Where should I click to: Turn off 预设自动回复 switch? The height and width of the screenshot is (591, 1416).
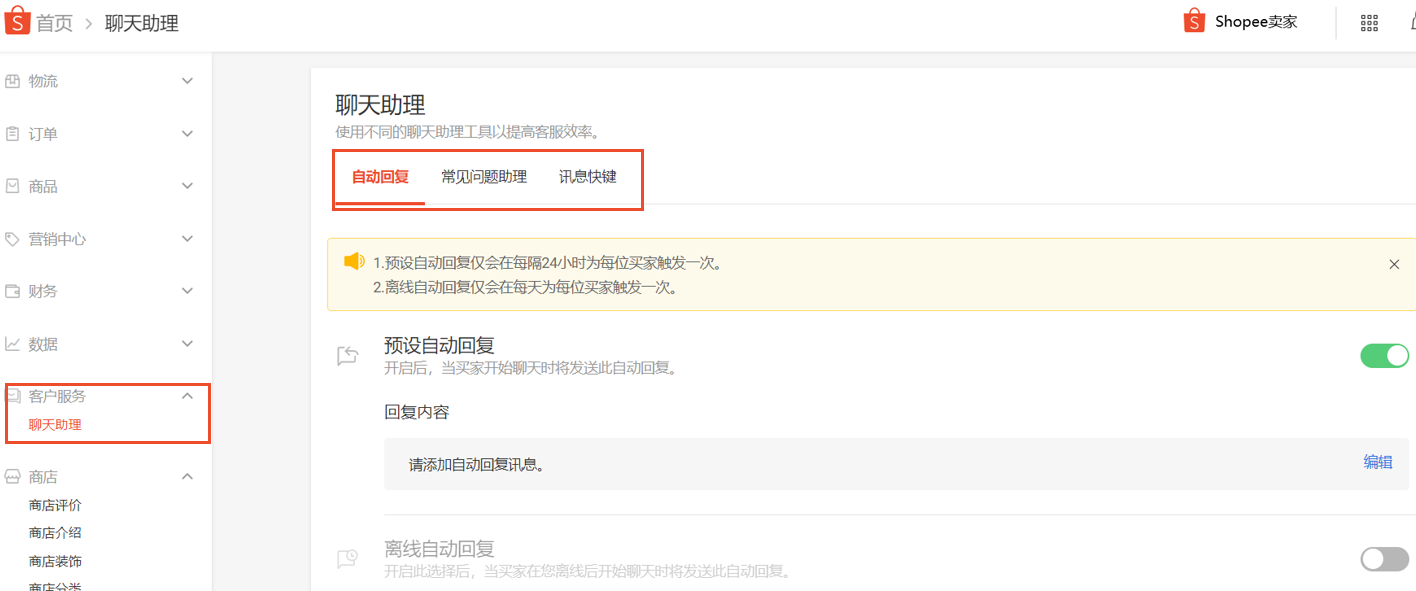point(1385,355)
